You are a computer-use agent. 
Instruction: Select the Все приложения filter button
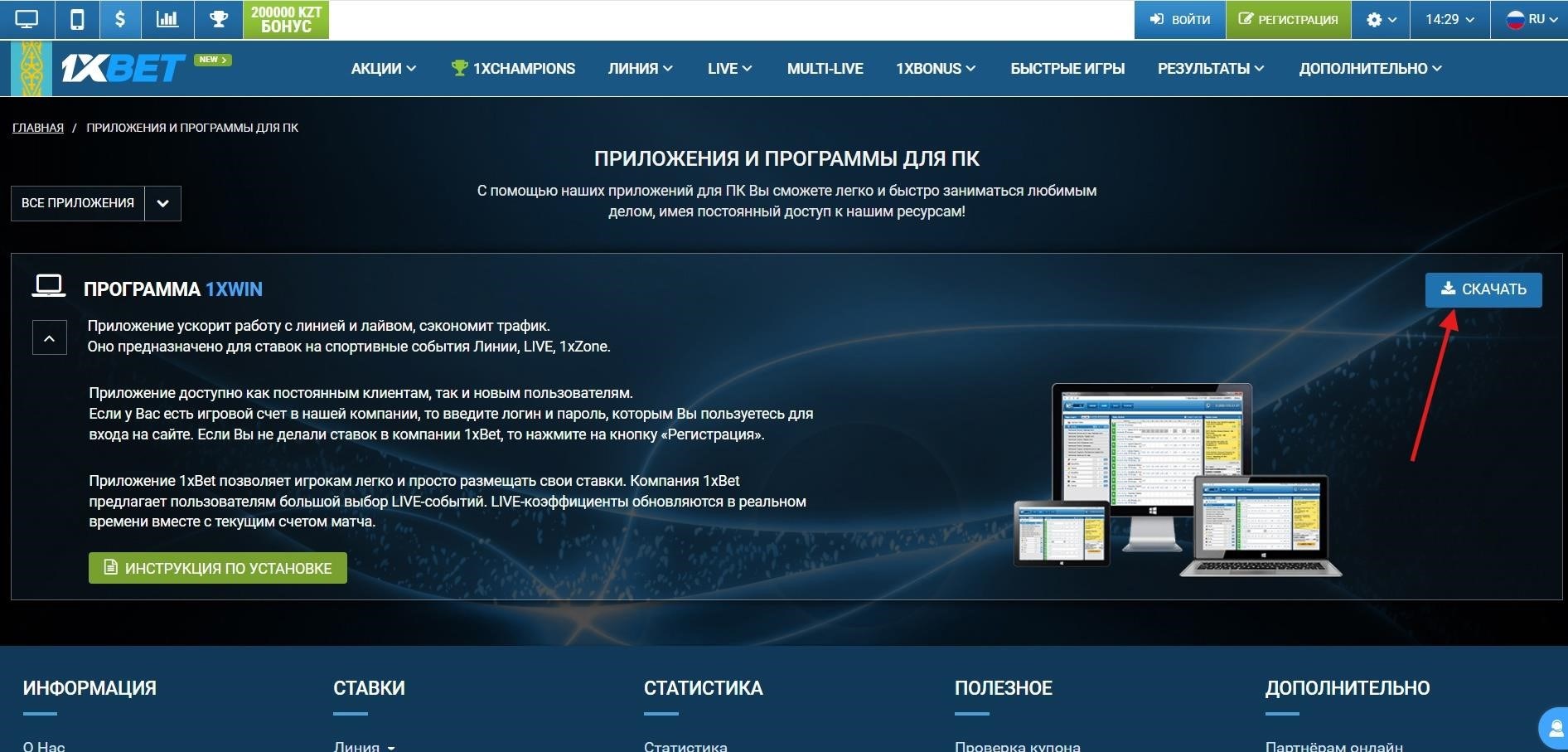click(78, 203)
